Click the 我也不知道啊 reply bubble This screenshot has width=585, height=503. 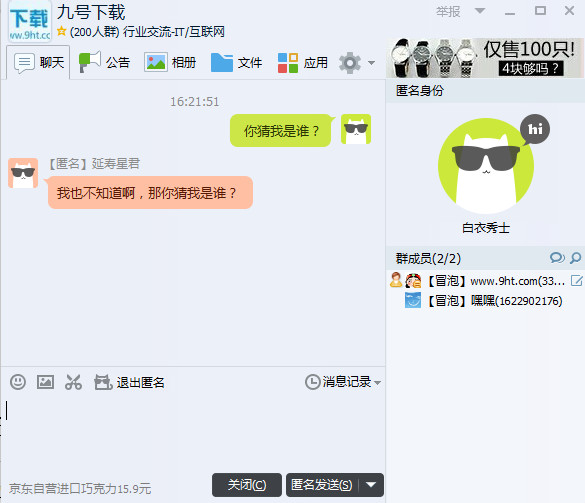click(x=149, y=193)
